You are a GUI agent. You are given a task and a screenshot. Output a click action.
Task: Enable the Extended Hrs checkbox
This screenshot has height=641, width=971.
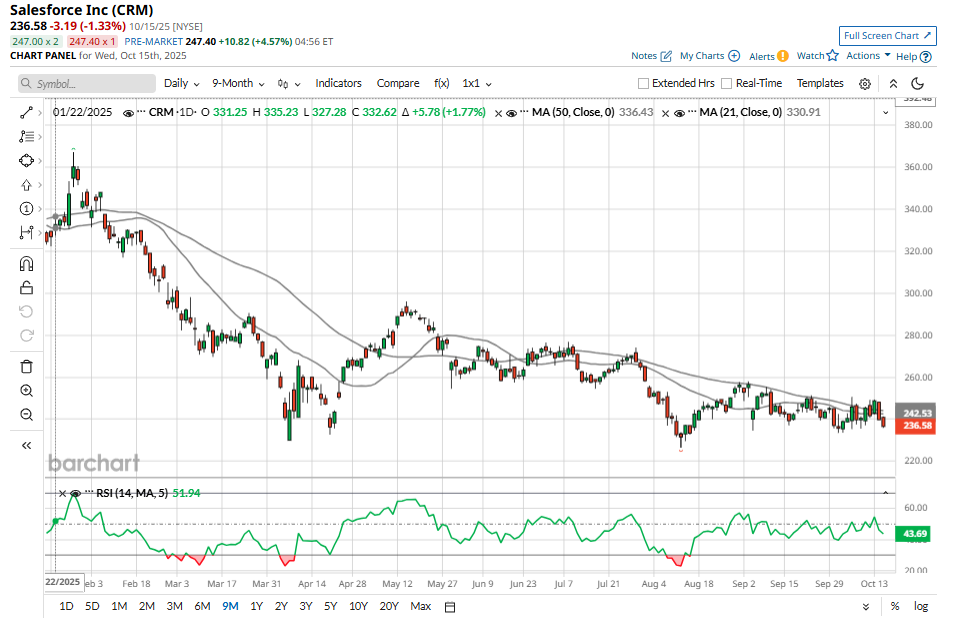tap(644, 84)
